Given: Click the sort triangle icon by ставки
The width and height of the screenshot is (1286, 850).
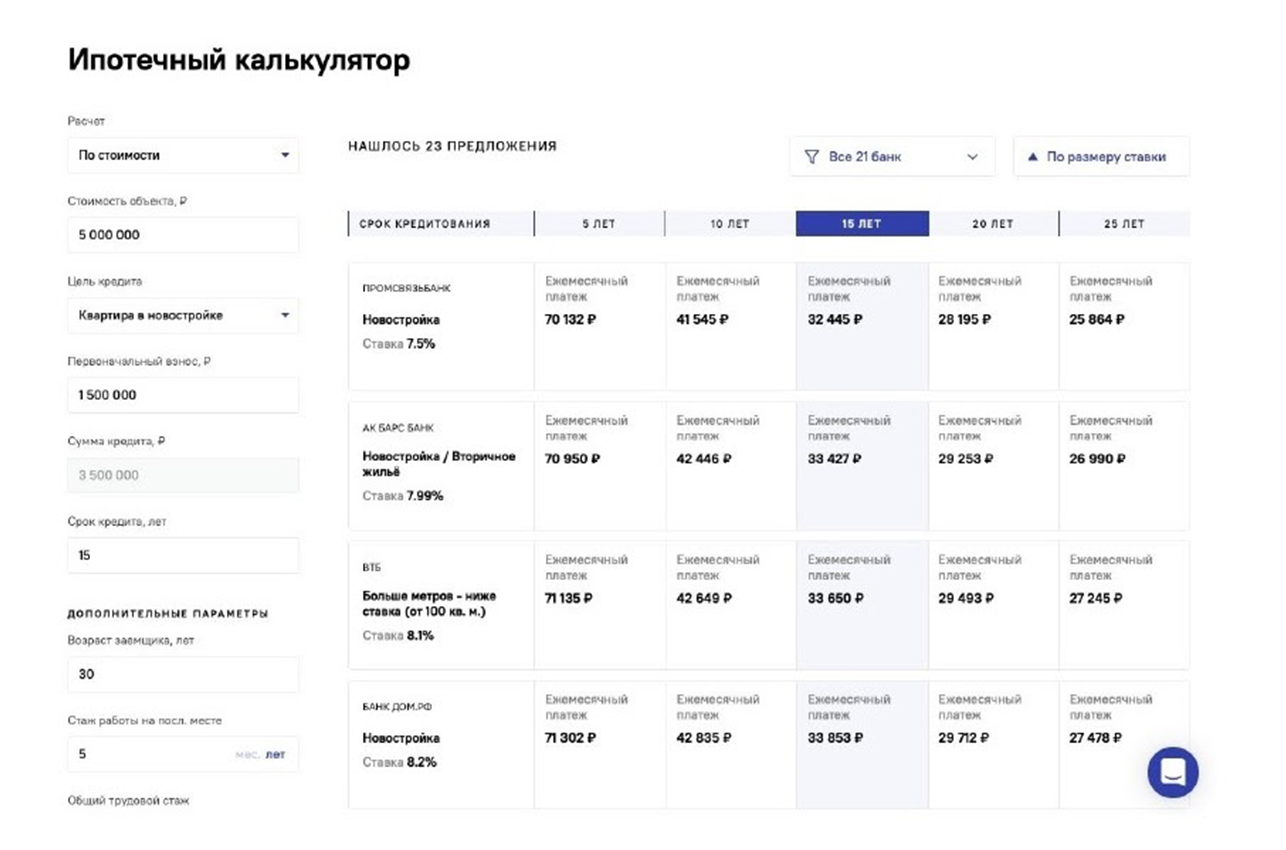Looking at the screenshot, I should 1032,157.
